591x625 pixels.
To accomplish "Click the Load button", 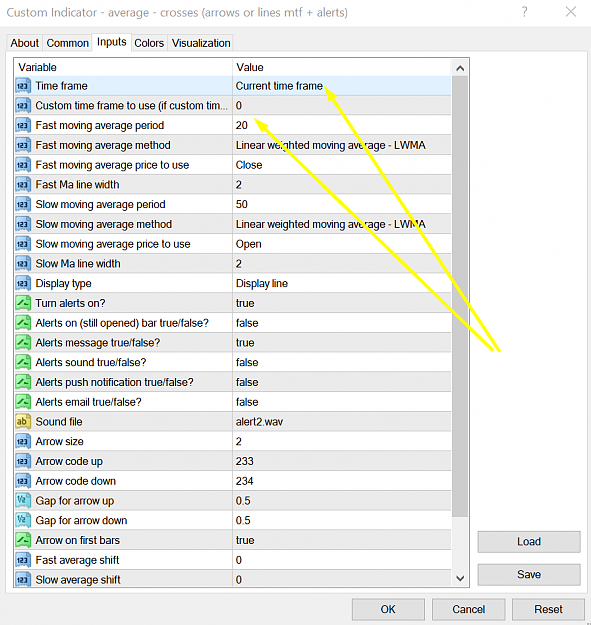I will 529,542.
